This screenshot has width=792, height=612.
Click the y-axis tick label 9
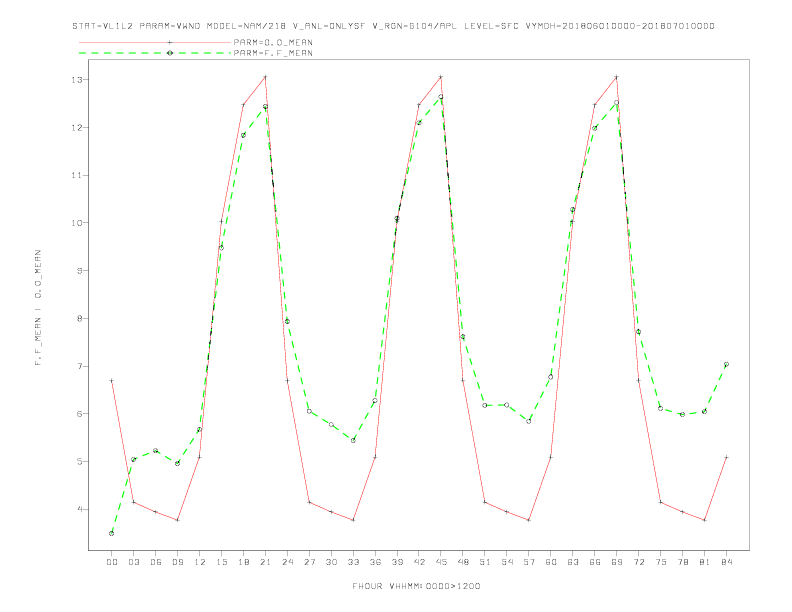tap(79, 271)
